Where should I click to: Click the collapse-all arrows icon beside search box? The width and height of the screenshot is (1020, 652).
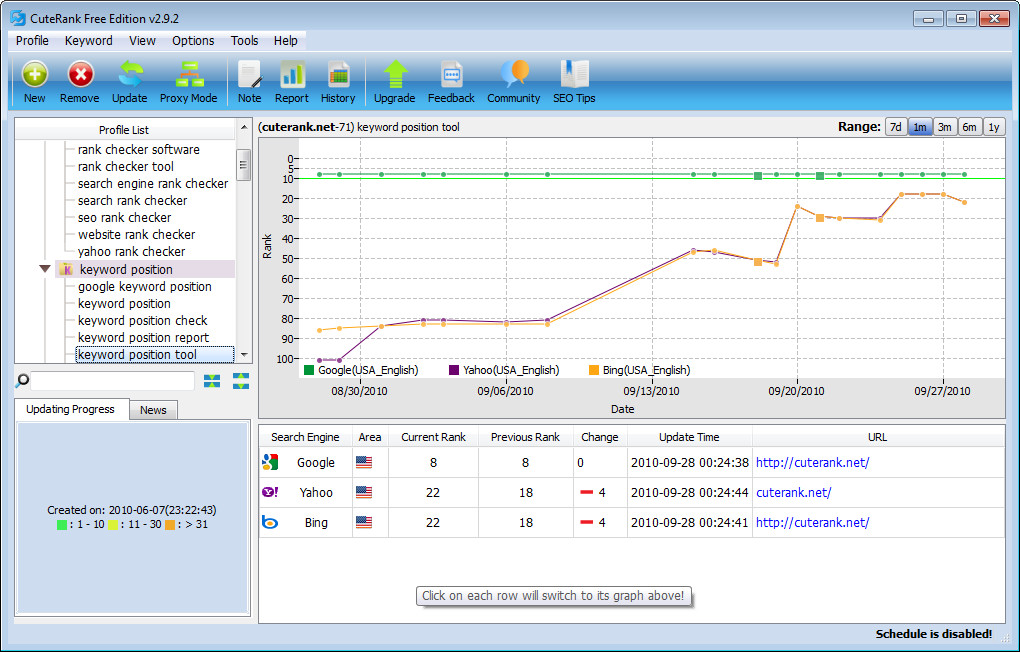coord(212,381)
